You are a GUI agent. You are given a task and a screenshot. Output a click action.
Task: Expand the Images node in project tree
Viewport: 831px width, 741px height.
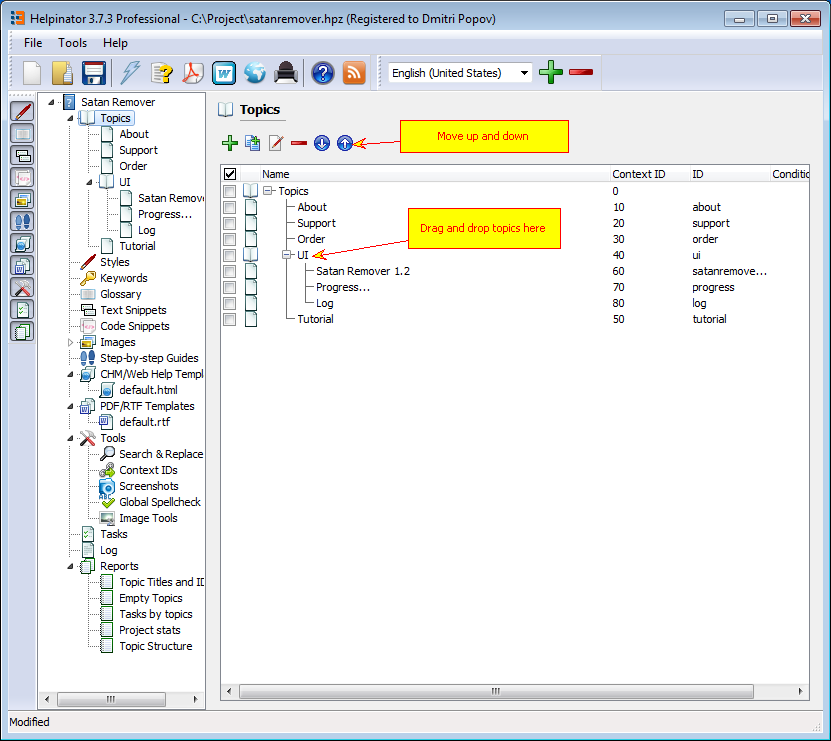[x=71, y=342]
